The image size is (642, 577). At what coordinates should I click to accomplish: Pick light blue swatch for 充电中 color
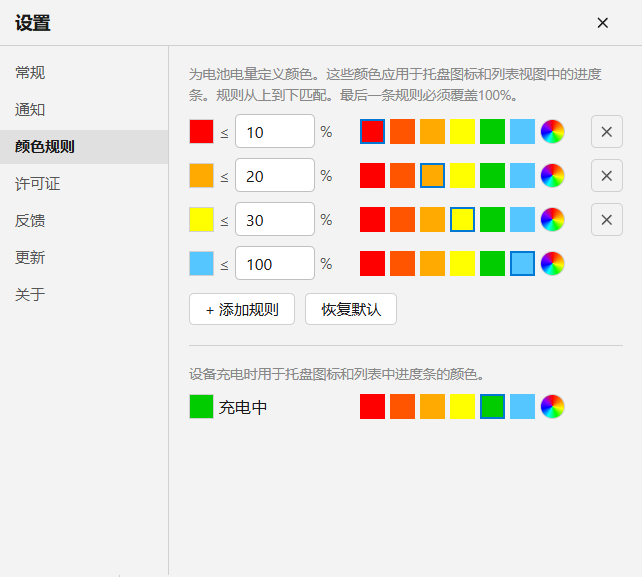click(522, 407)
